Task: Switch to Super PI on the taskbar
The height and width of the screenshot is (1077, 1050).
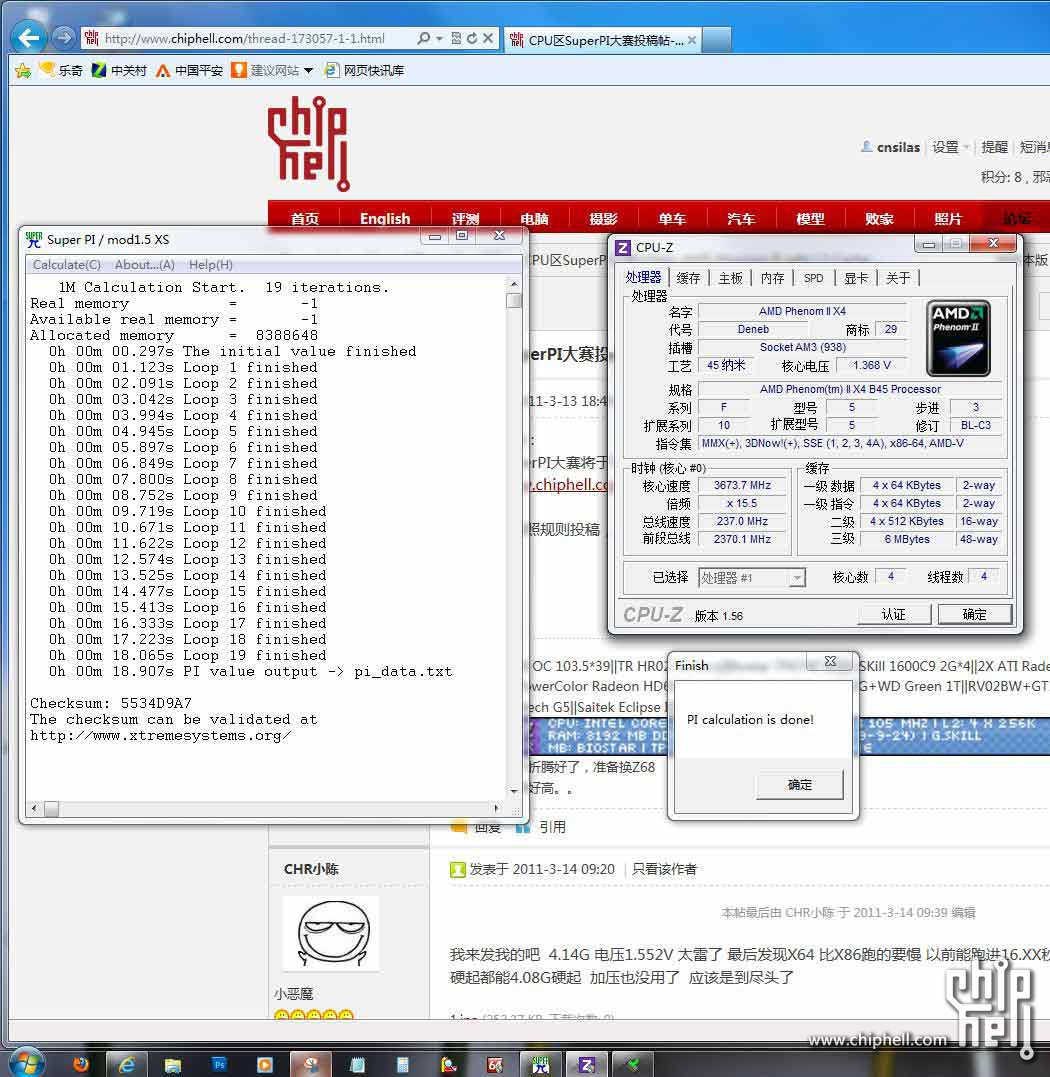Action: point(540,1064)
